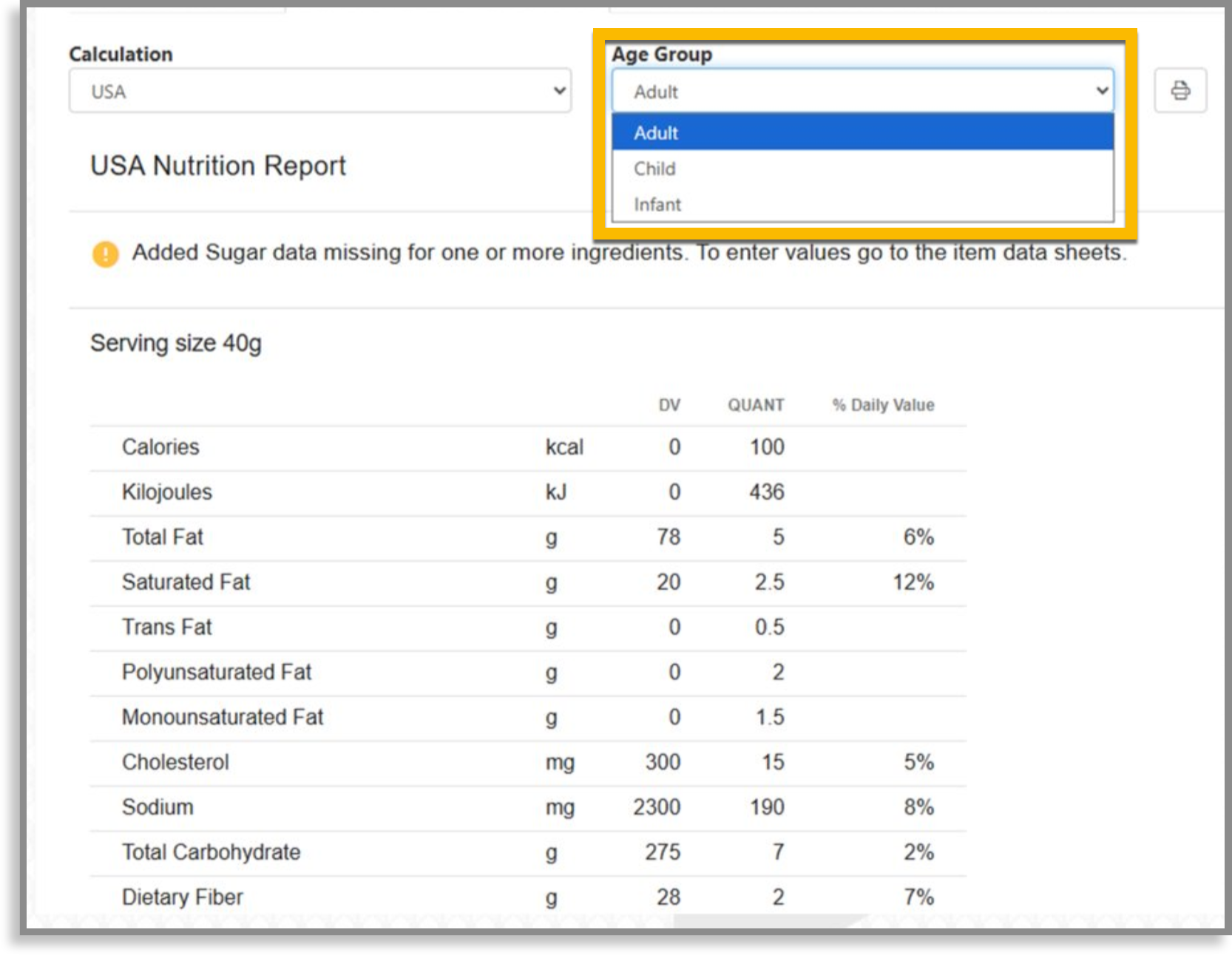1232x955 pixels.
Task: Click the Kilojoules quantity value 436
Action: pyautogui.click(x=767, y=492)
